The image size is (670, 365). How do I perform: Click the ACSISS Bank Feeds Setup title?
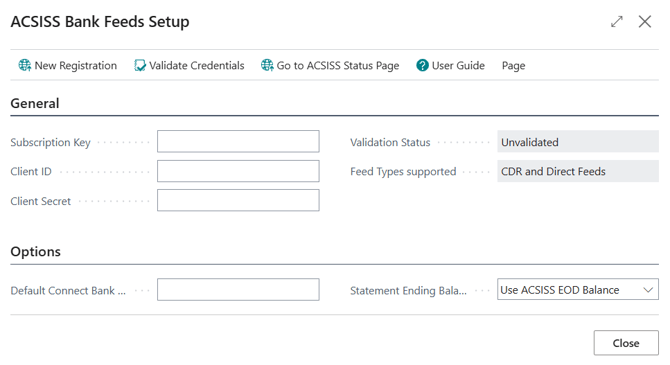100,22
